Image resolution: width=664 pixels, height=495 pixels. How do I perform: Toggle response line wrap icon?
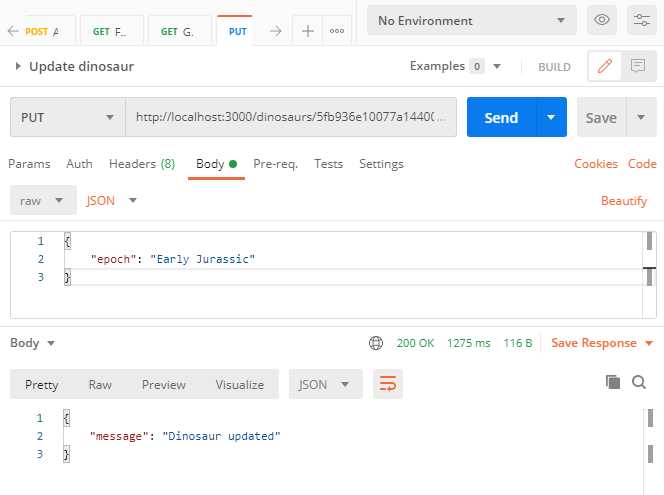[x=387, y=384]
